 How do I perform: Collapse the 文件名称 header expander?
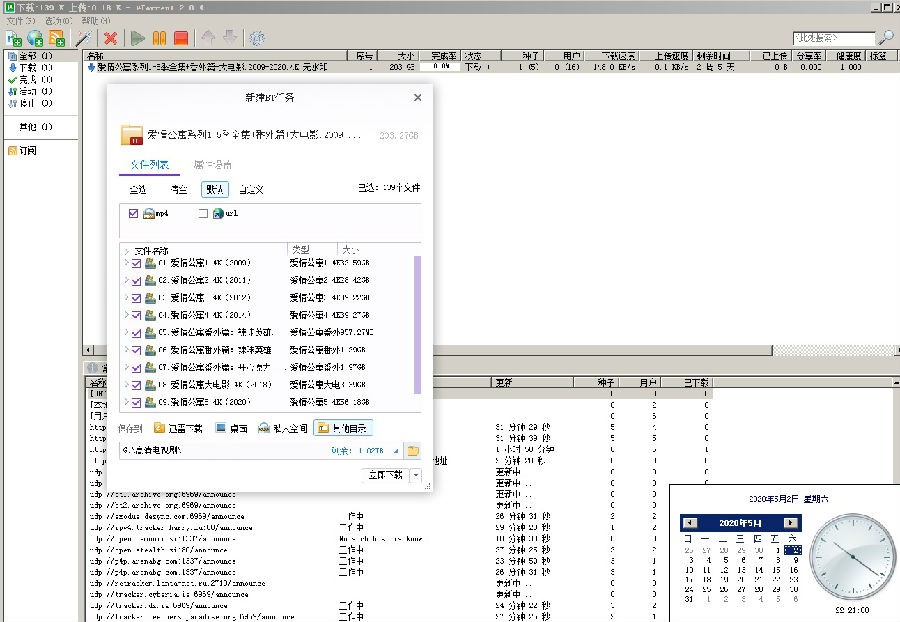tap(126, 251)
